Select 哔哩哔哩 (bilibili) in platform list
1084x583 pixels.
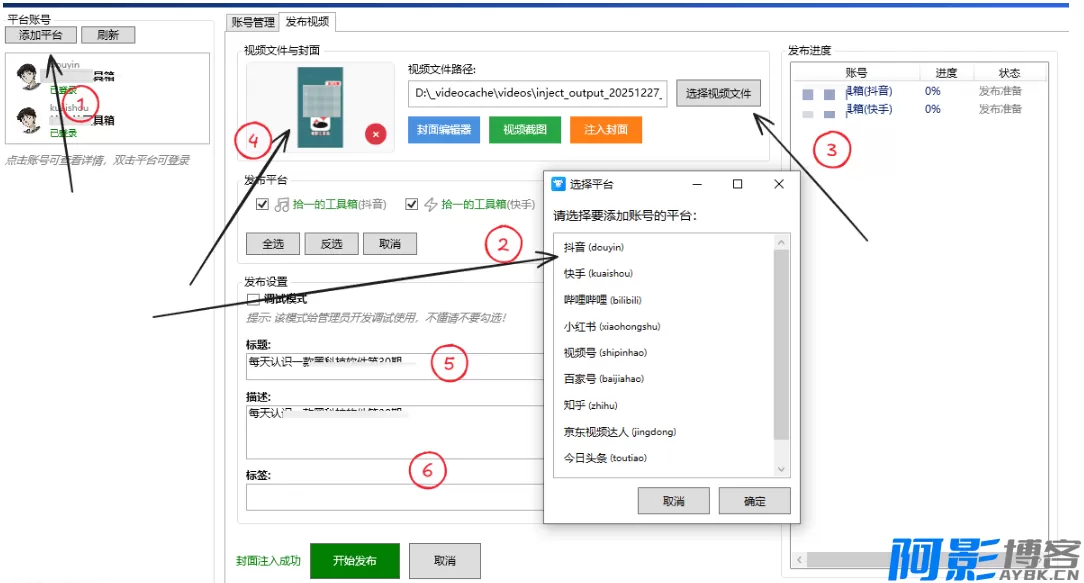coord(602,300)
